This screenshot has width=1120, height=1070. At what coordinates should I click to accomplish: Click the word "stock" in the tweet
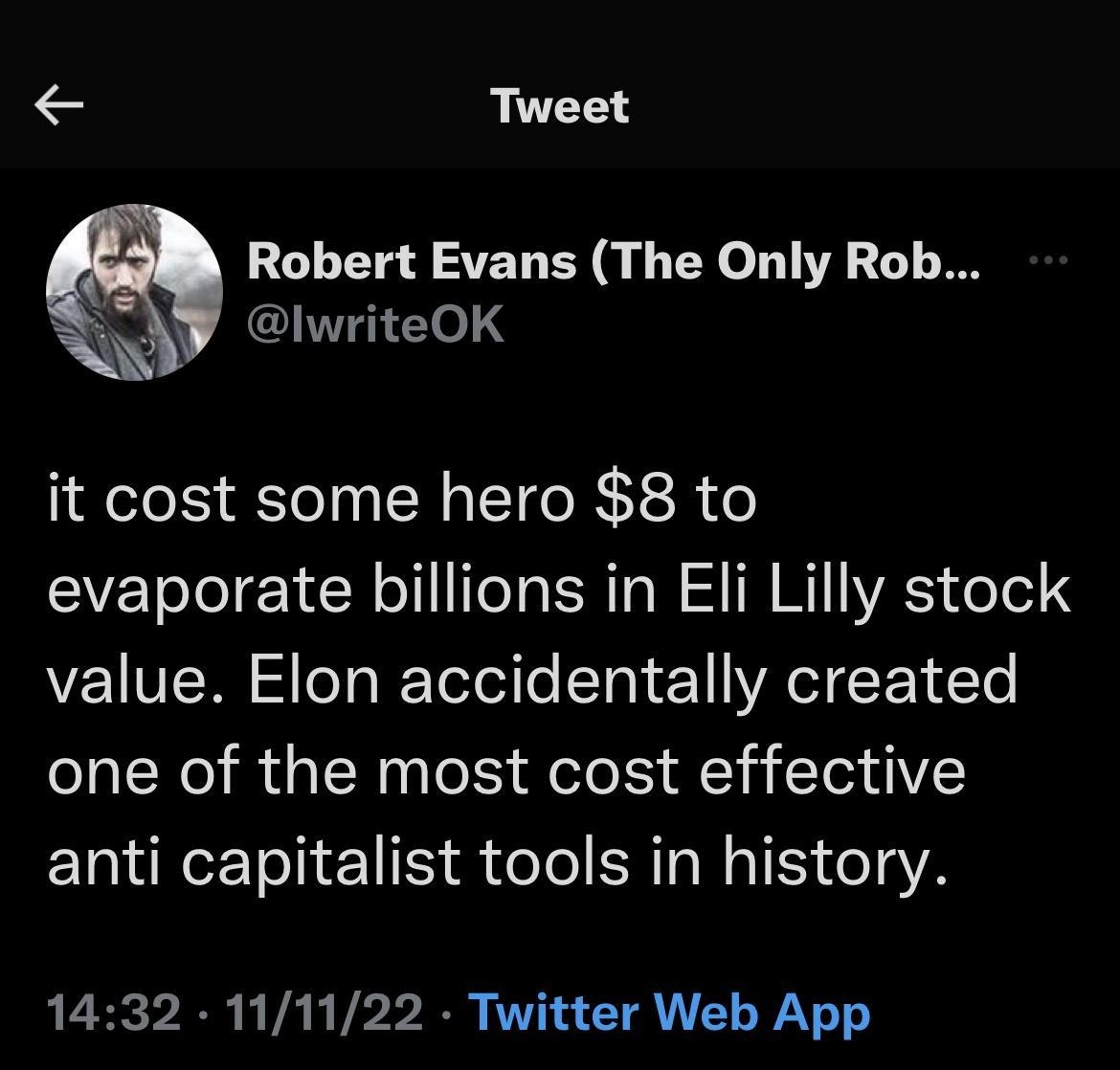tap(987, 589)
